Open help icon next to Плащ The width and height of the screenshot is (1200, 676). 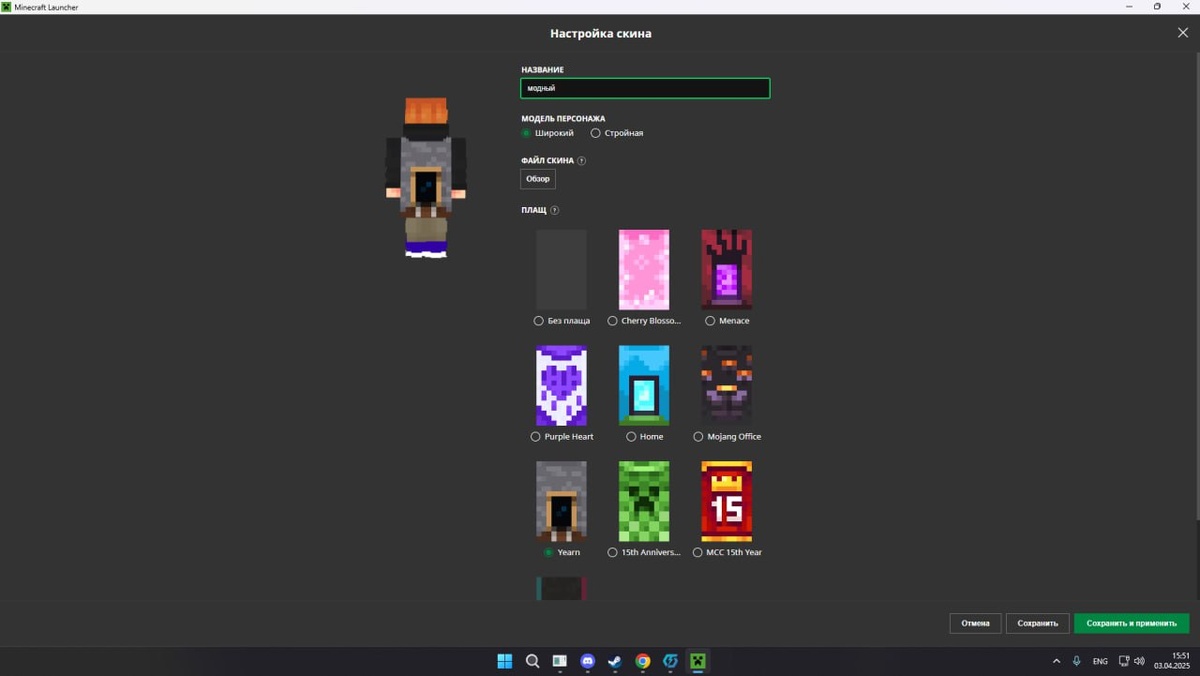click(x=554, y=210)
